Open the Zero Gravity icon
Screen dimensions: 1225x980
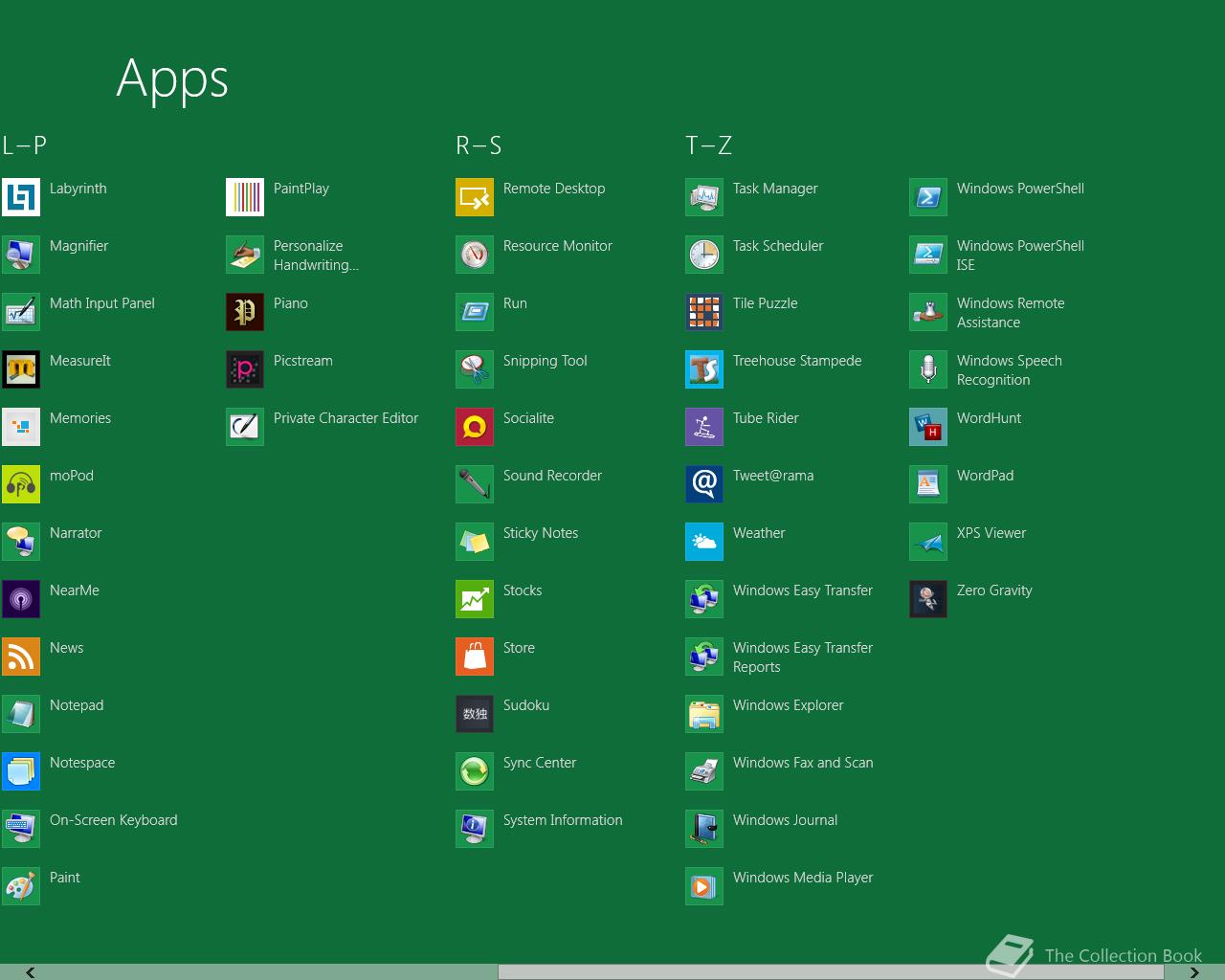pyautogui.click(x=928, y=599)
